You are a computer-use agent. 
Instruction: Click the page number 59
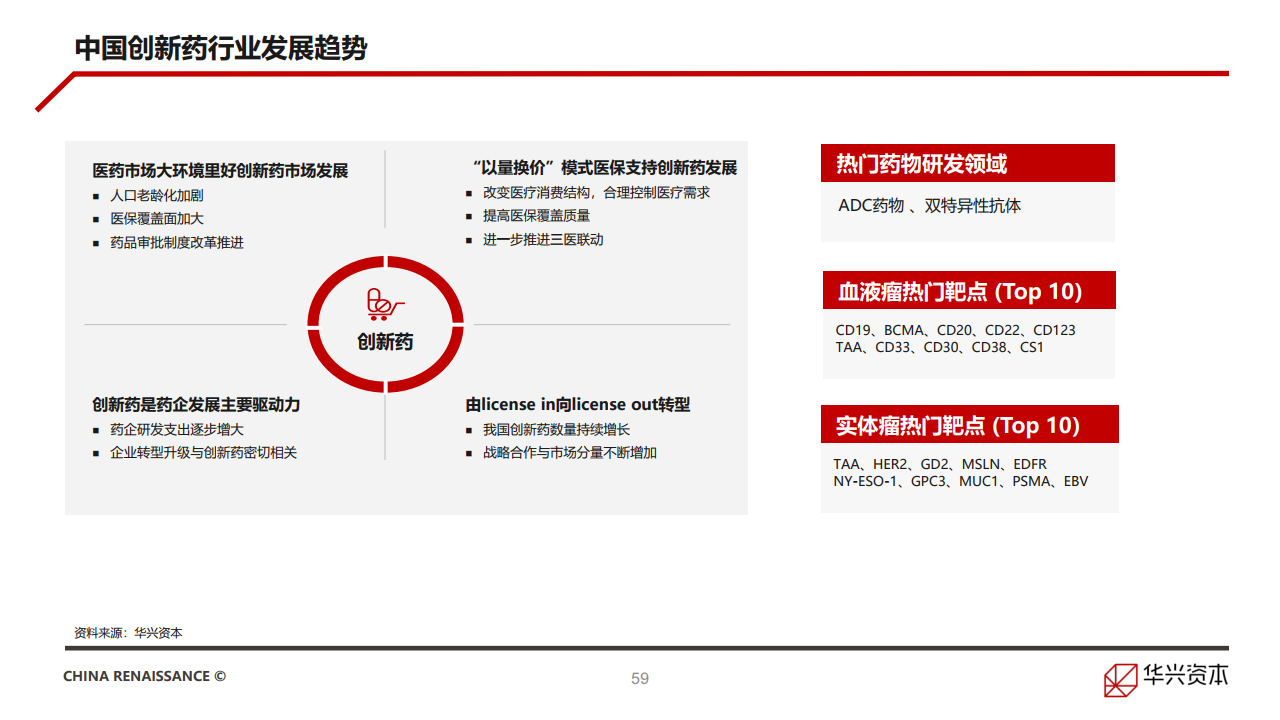point(640,678)
